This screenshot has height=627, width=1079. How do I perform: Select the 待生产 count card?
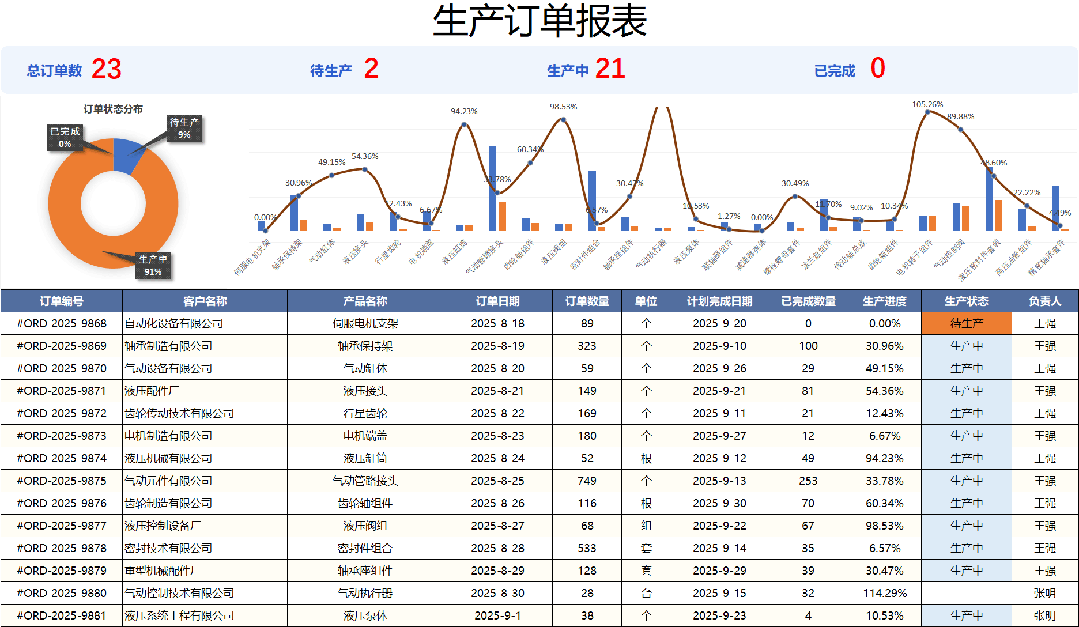tap(344, 70)
